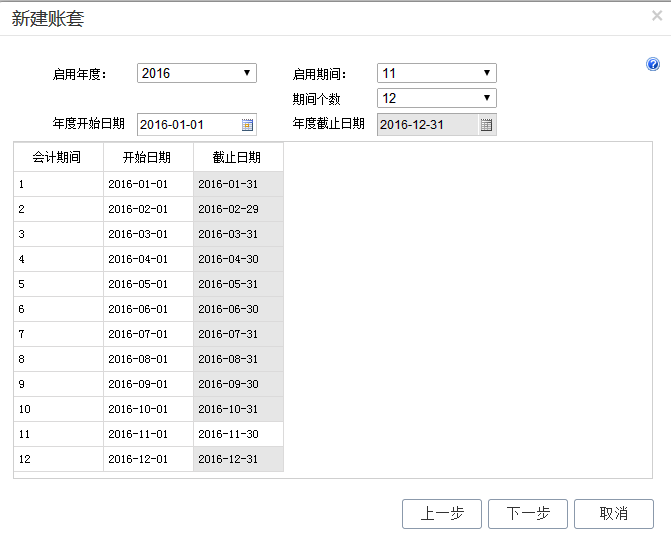This screenshot has height=537, width=671.
Task: Cancel with the 取消 button
Action: point(613,513)
